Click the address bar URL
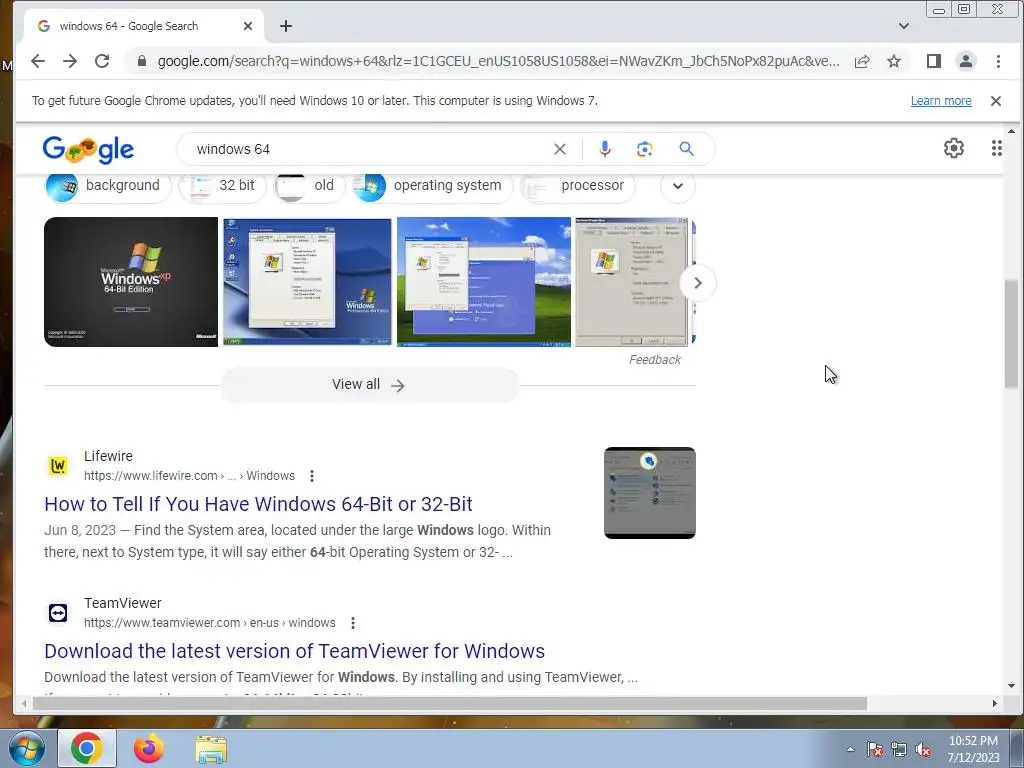Screen dimensions: 1024x768 tap(498, 61)
